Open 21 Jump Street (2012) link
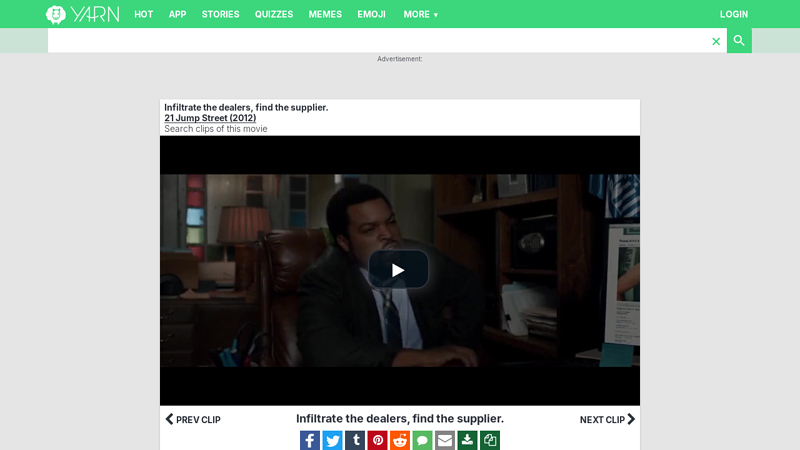The image size is (800, 450). click(210, 118)
